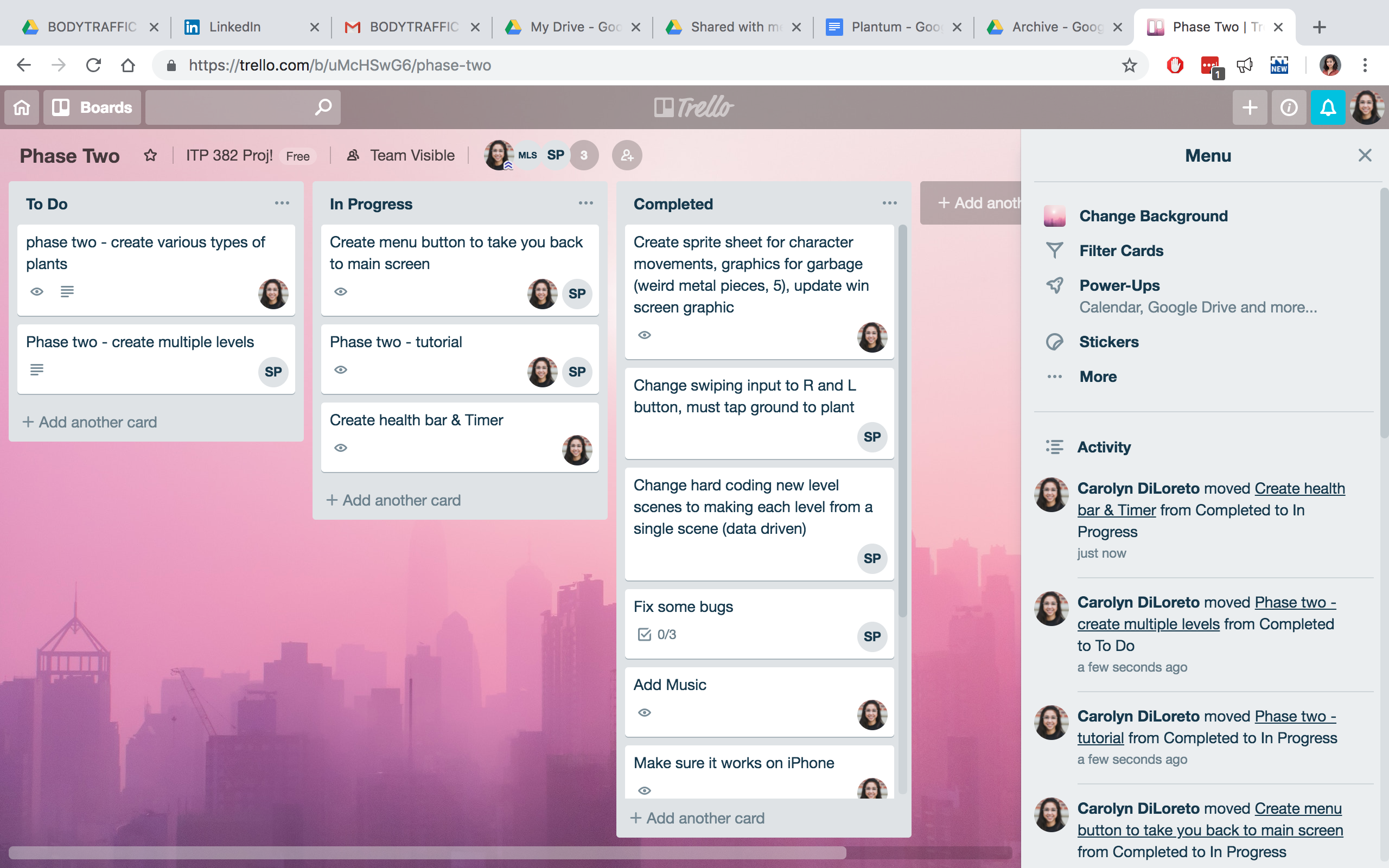This screenshot has height=868, width=1389.
Task: Click the add member icon beside avatars
Action: [626, 155]
